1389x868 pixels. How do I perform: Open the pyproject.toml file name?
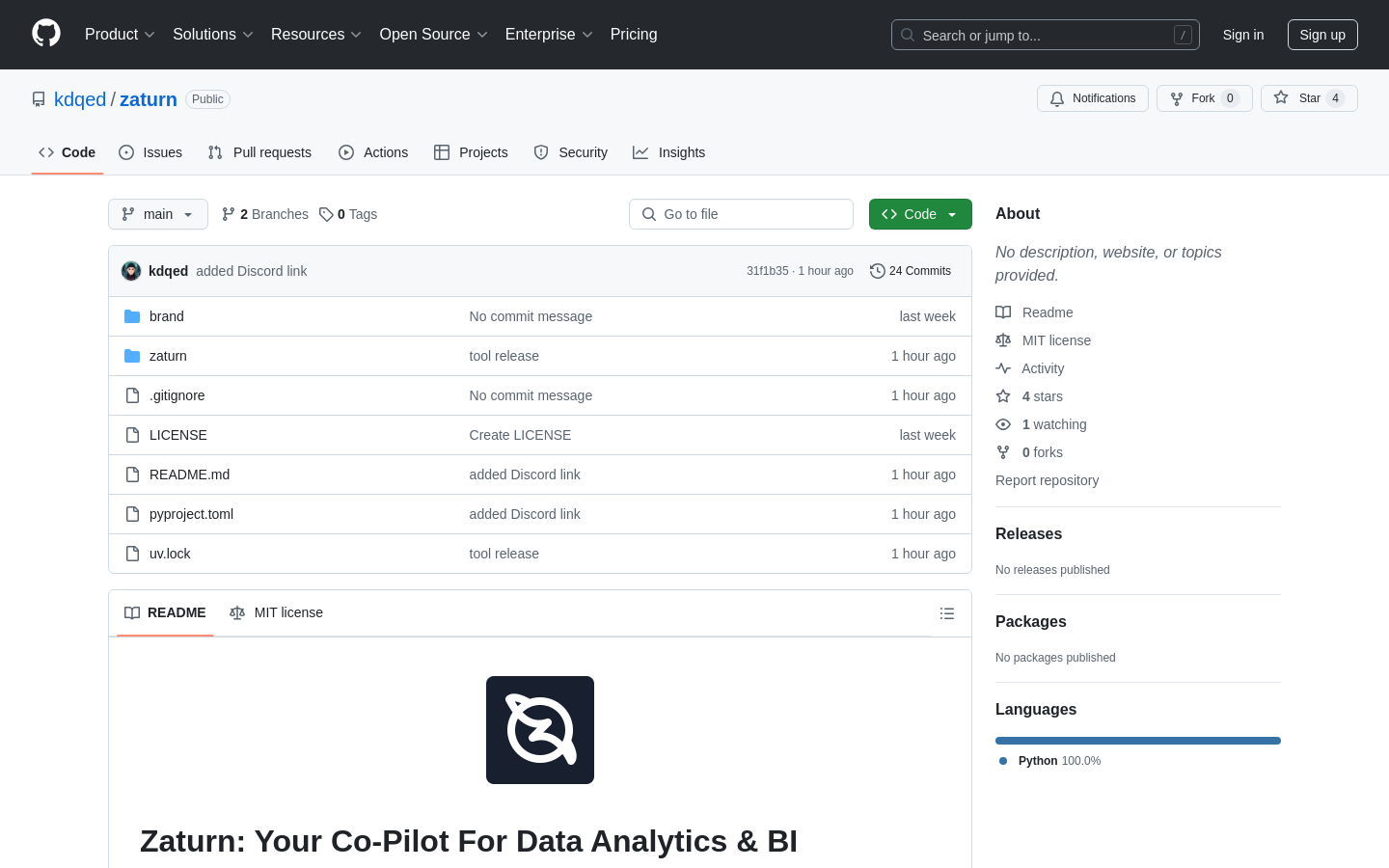(191, 514)
